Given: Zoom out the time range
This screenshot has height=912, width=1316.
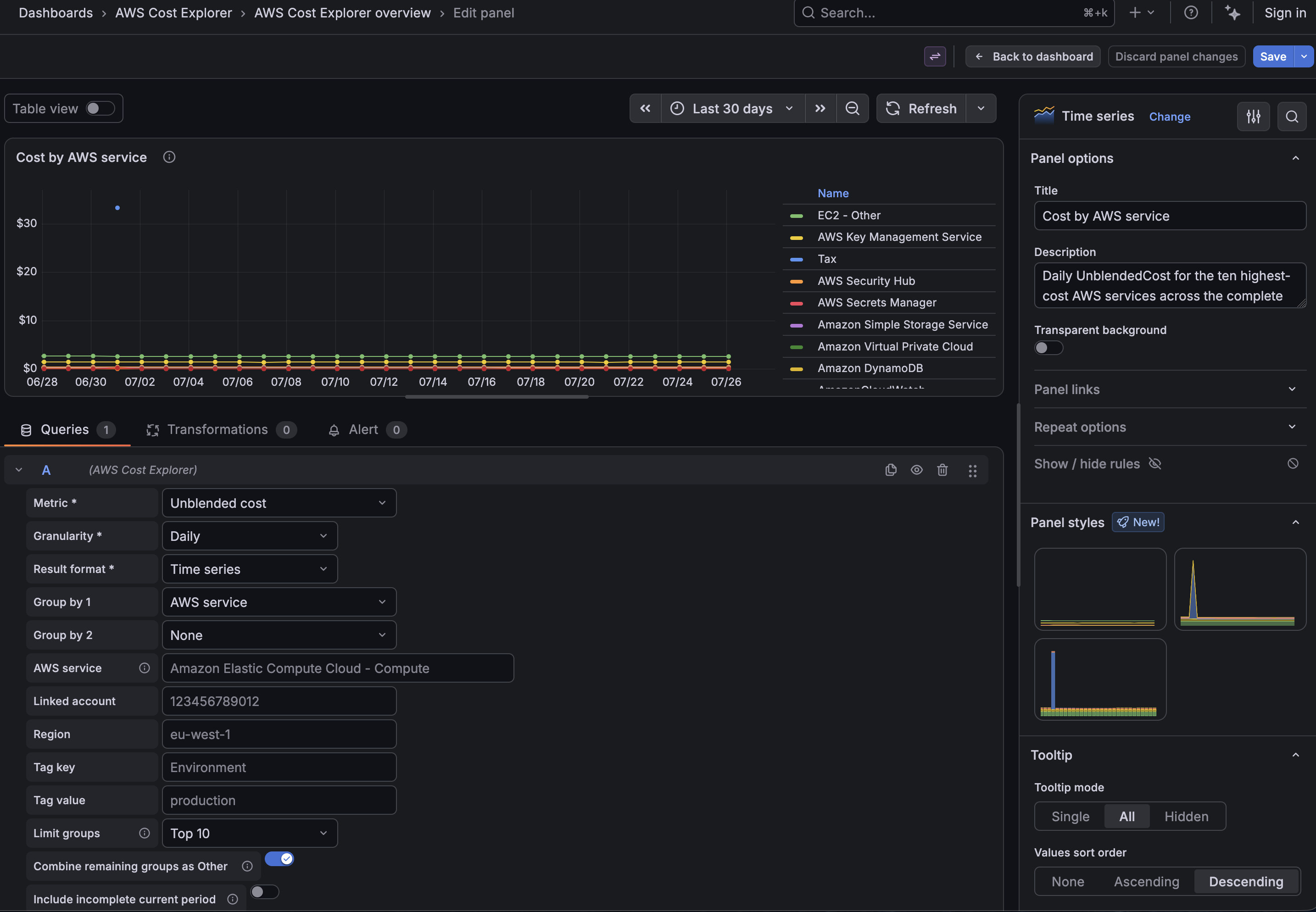Looking at the screenshot, I should click(x=852, y=109).
